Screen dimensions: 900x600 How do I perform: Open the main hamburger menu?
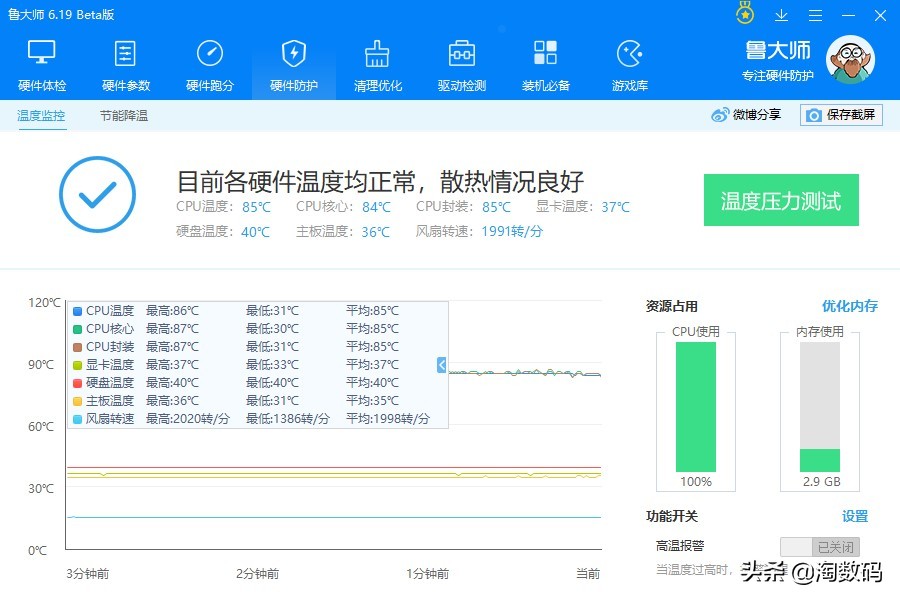coord(815,14)
